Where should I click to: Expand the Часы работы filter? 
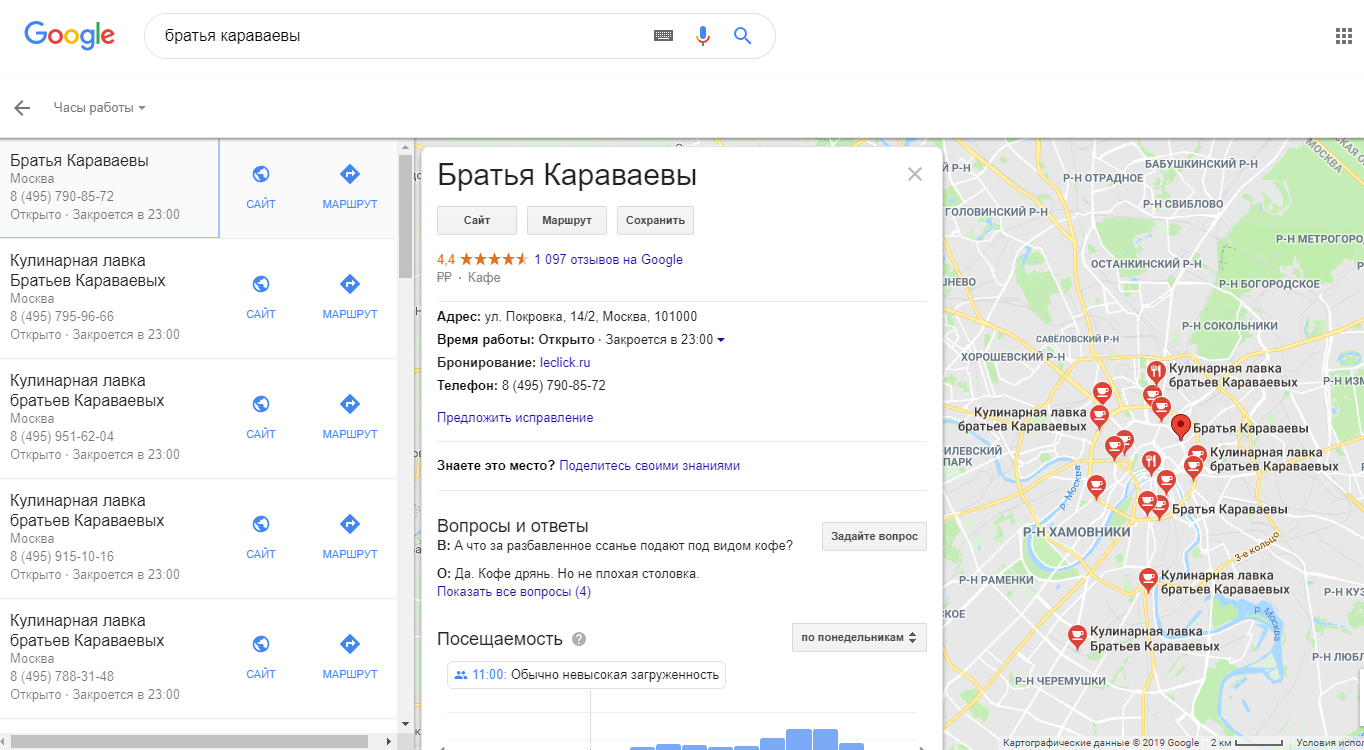coord(100,108)
